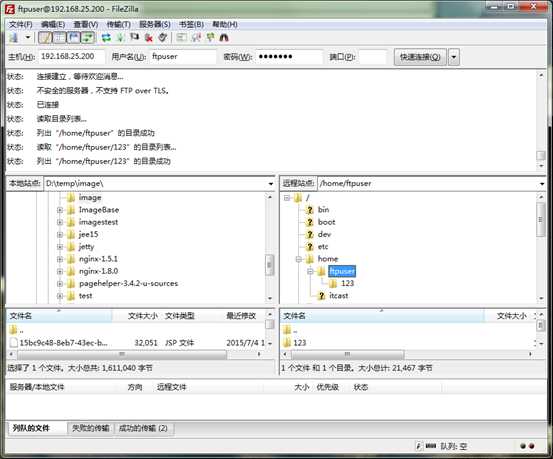
Task: Click the port input field
Action: (373, 57)
